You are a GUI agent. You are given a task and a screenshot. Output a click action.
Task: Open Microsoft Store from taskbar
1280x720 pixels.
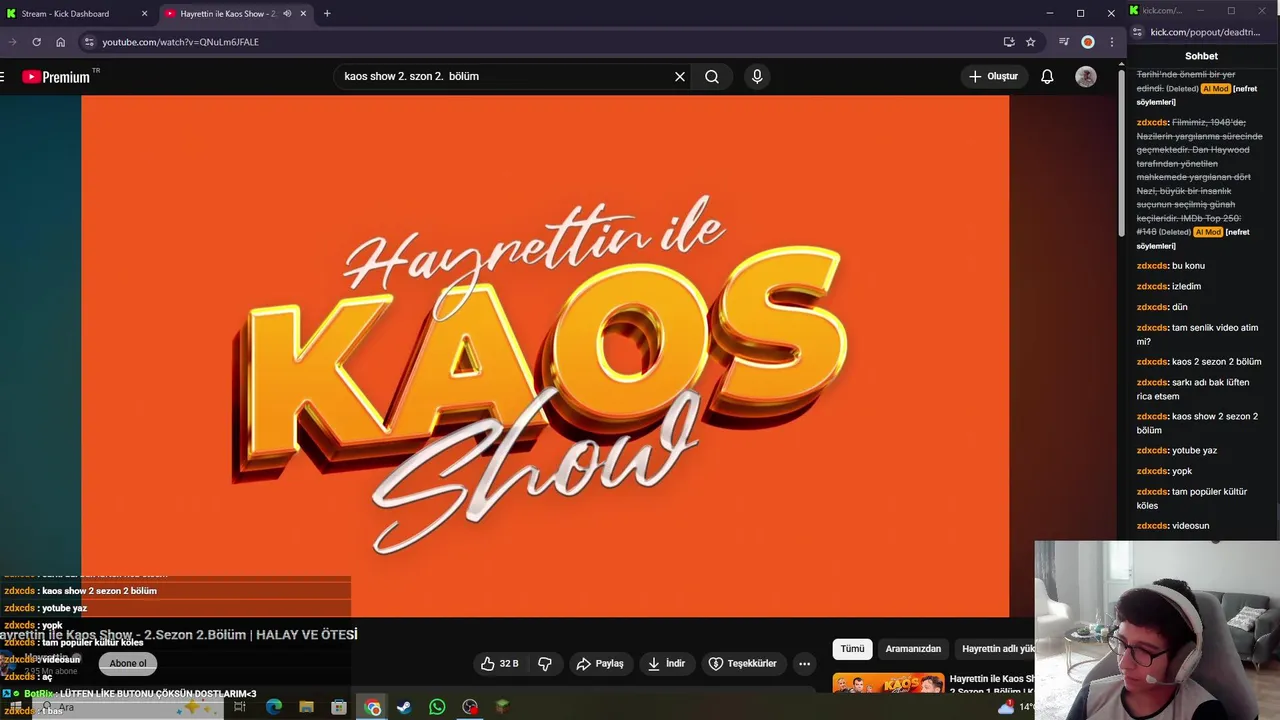(x=339, y=707)
